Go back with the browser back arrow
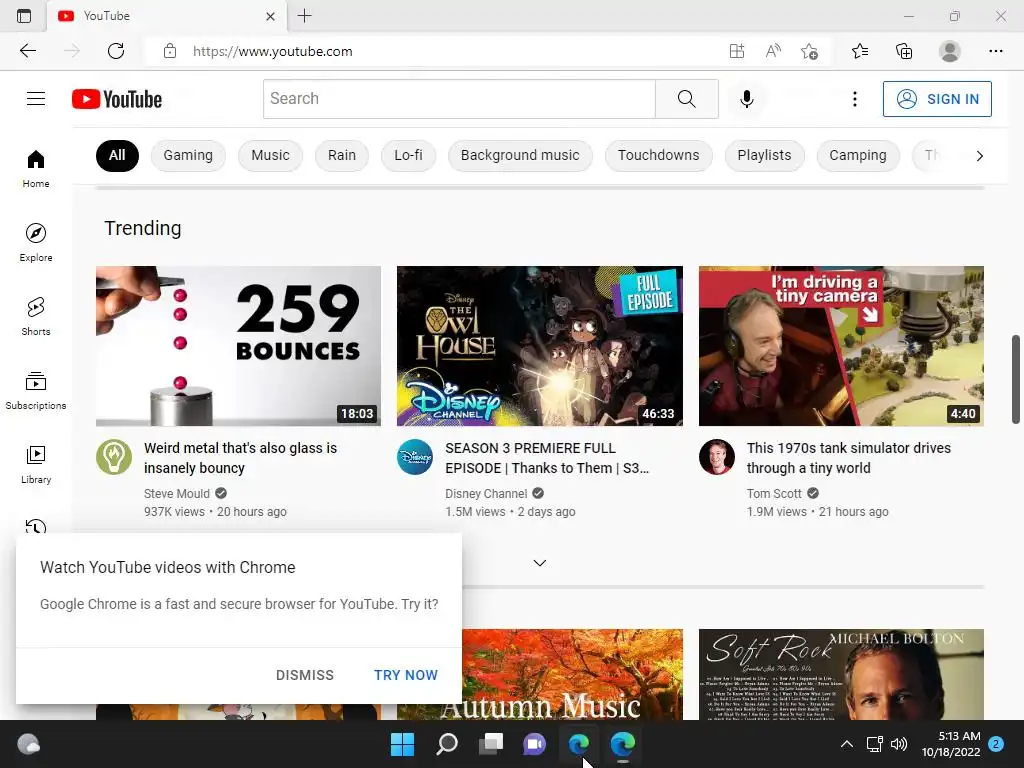1024x768 pixels. (27, 51)
